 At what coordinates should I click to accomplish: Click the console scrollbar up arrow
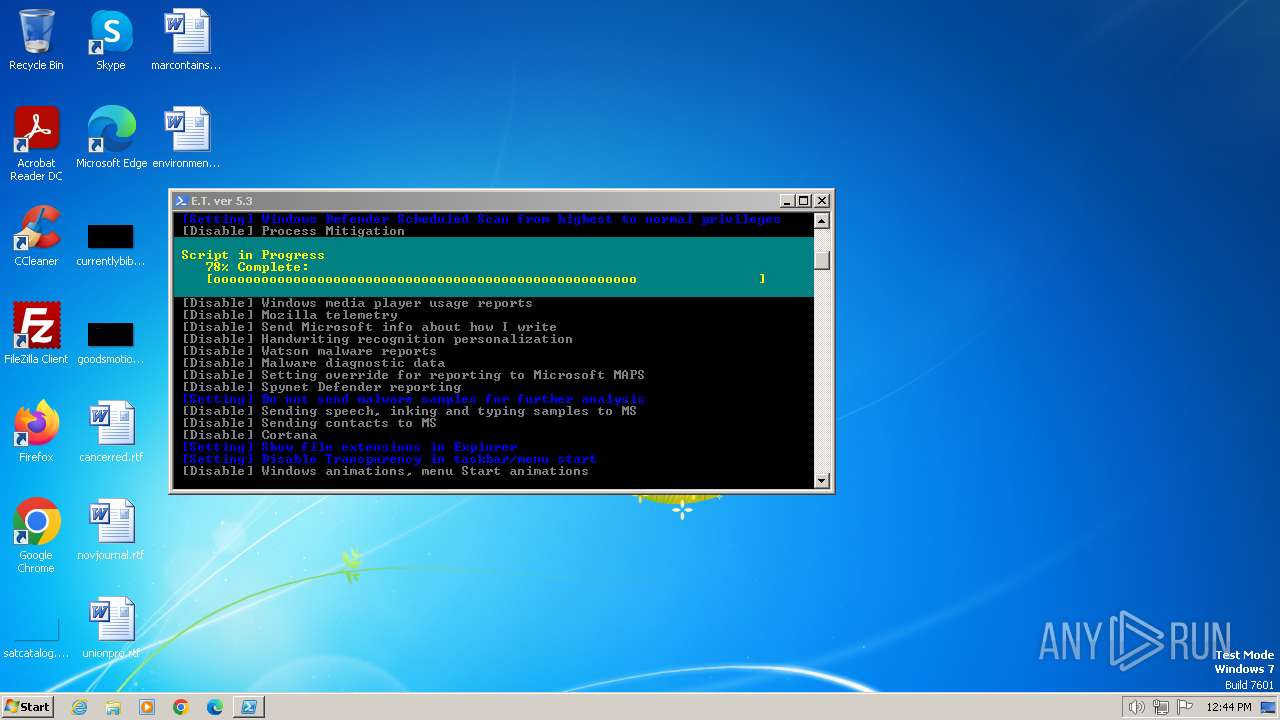coord(821,221)
